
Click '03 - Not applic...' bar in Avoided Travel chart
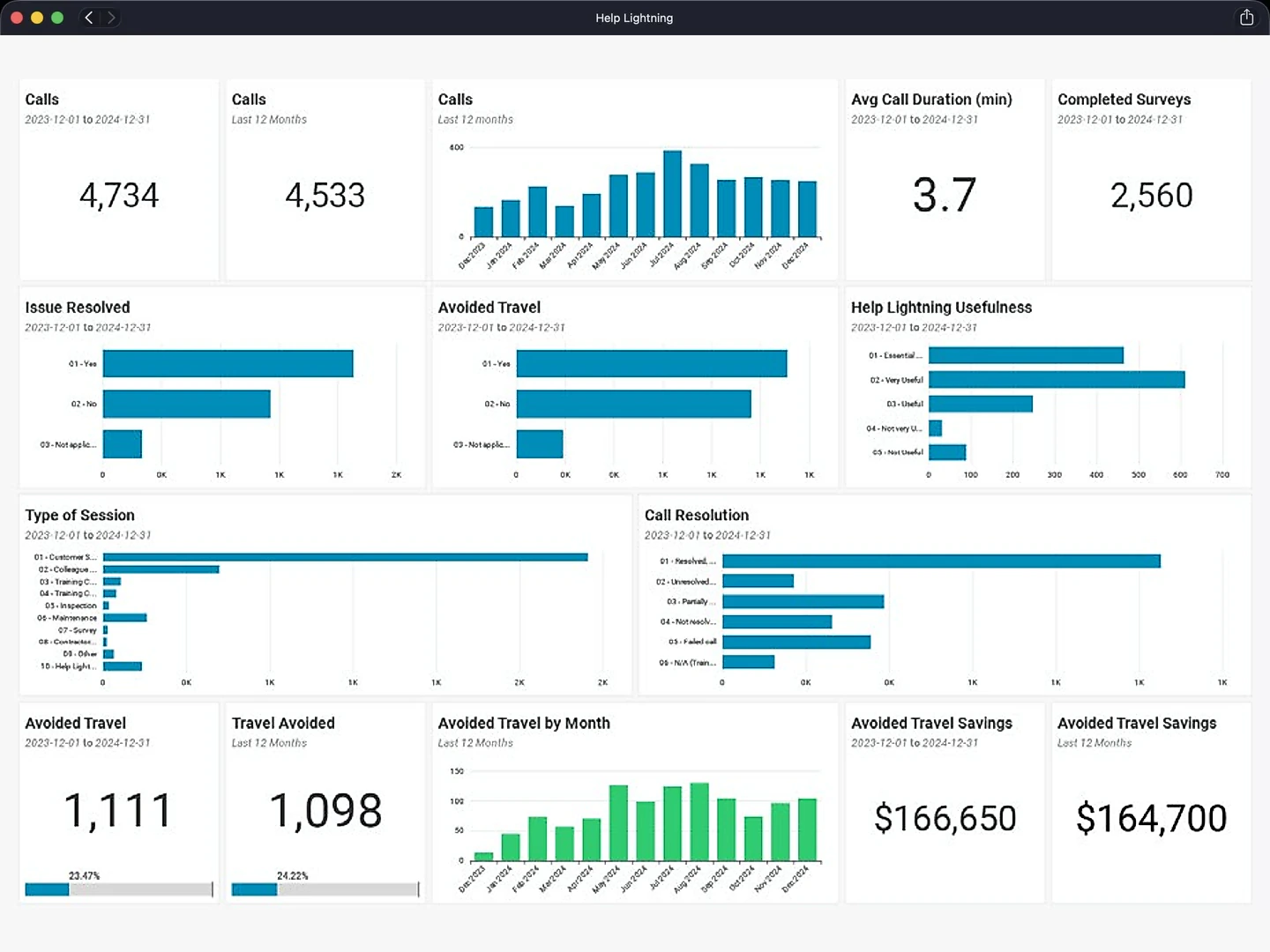(x=540, y=444)
